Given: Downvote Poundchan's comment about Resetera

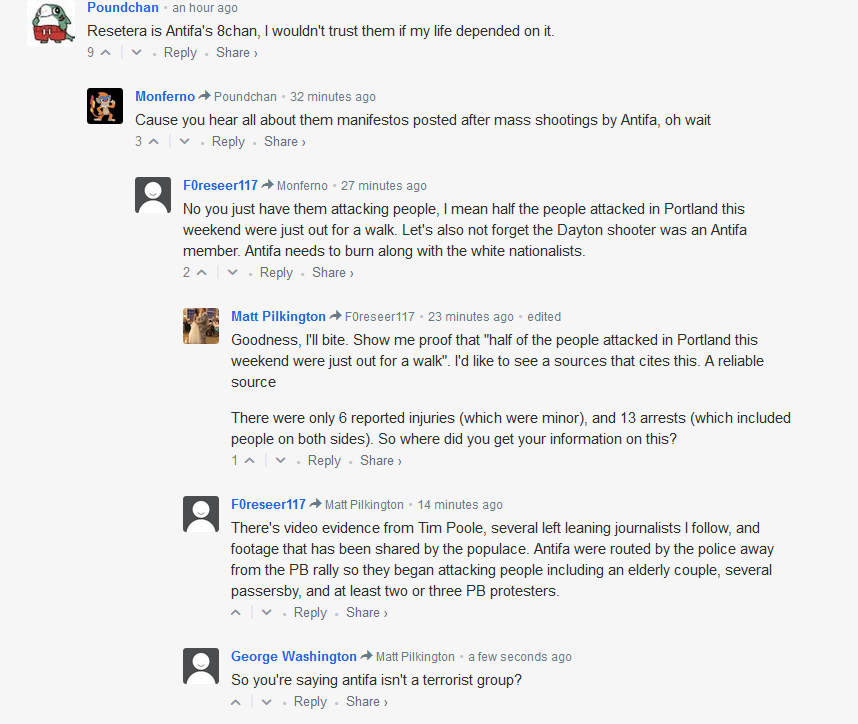Looking at the screenshot, I should tap(136, 53).
